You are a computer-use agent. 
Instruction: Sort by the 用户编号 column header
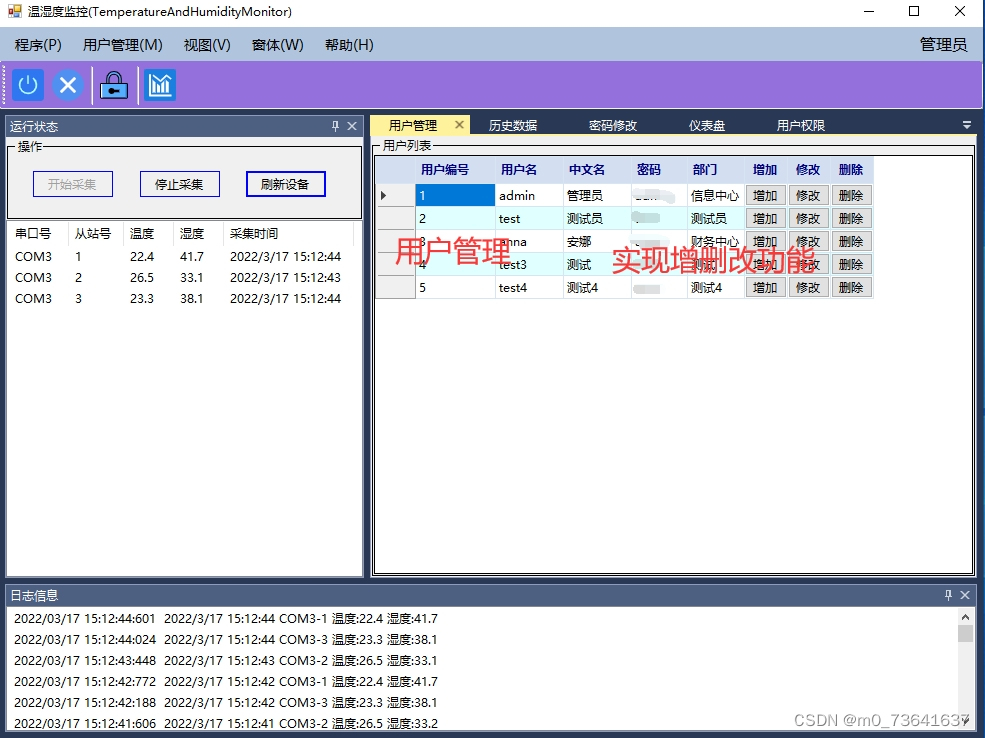tap(455, 170)
